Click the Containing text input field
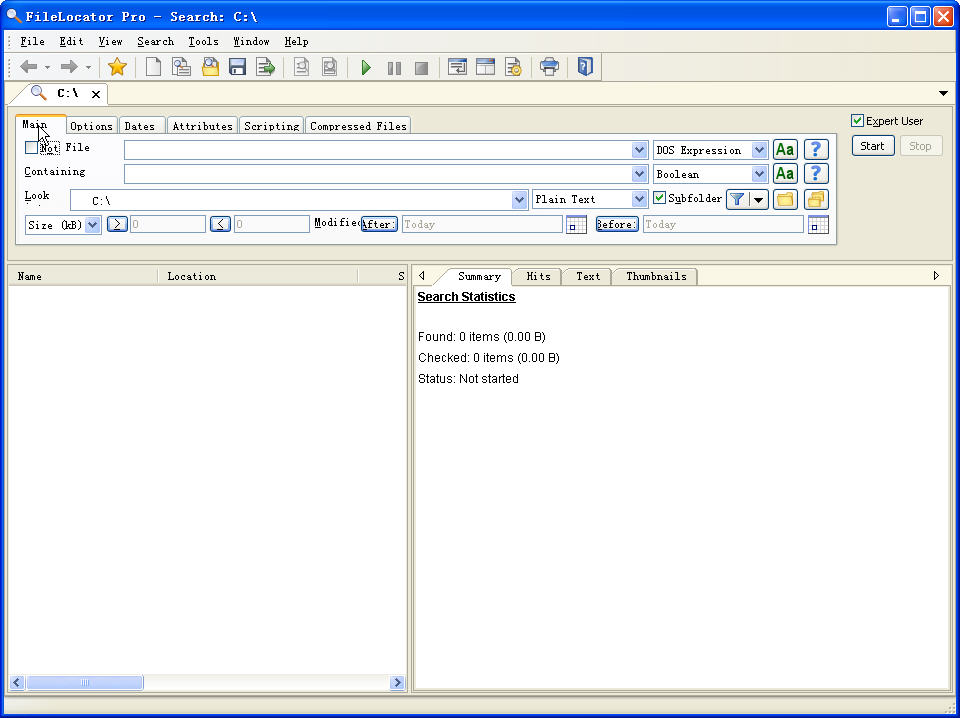The height and width of the screenshot is (718, 960). tap(378, 174)
